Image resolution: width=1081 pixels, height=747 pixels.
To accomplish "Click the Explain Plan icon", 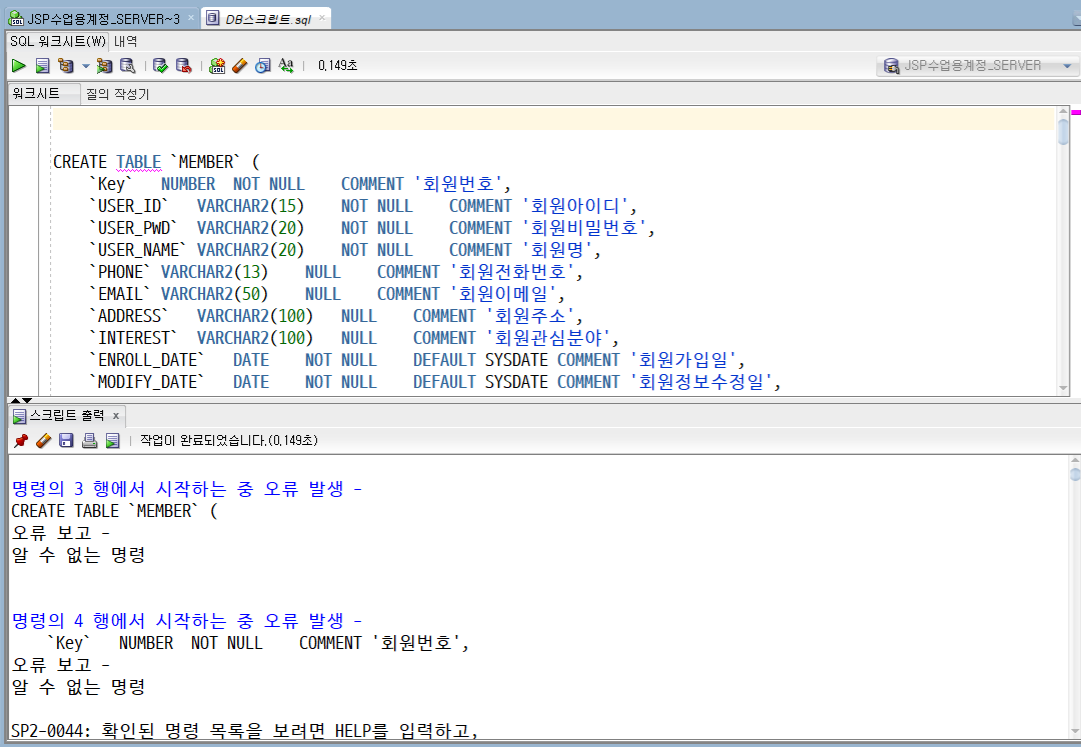I will tap(66, 65).
